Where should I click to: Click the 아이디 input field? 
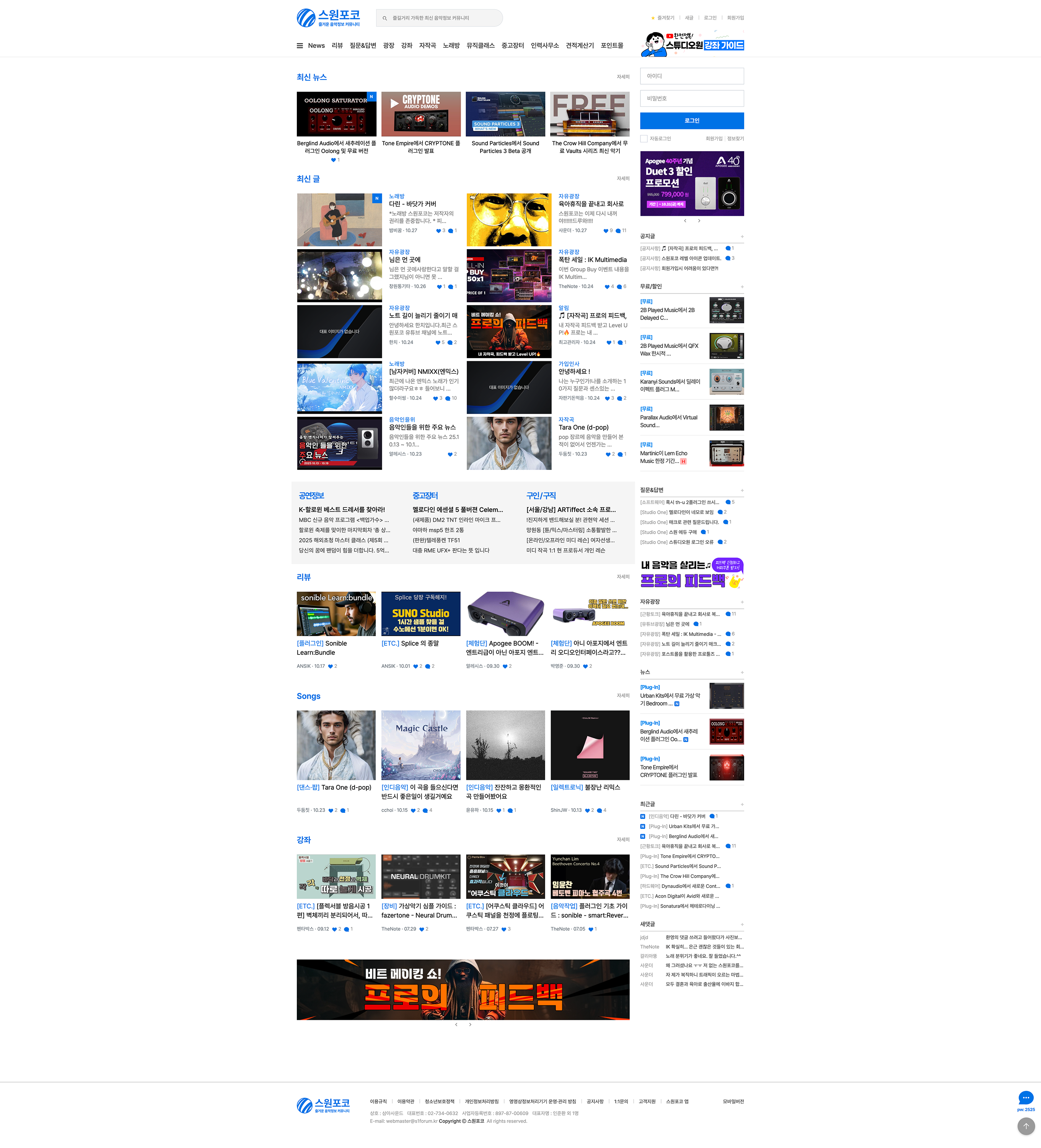pos(692,76)
